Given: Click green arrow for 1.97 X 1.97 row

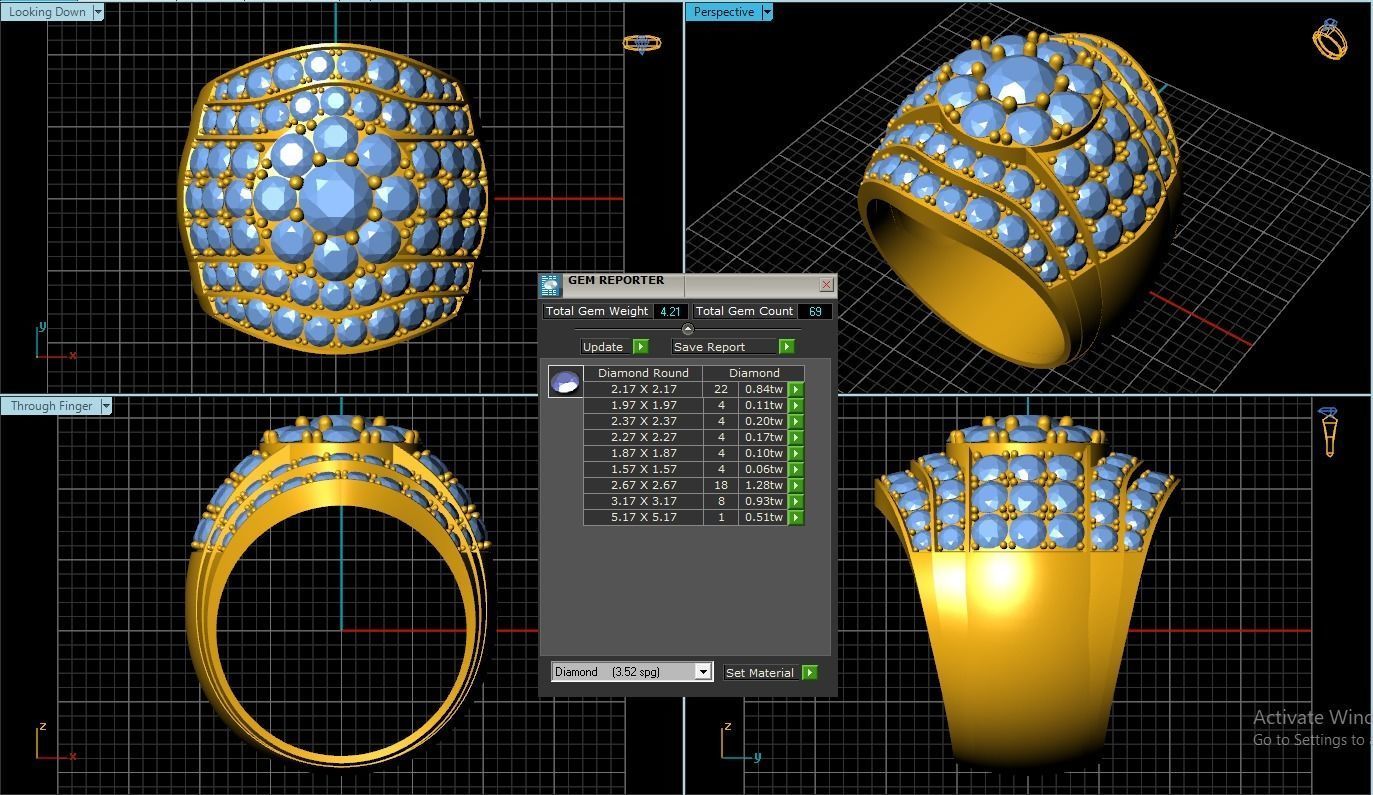Looking at the screenshot, I should click(x=796, y=405).
